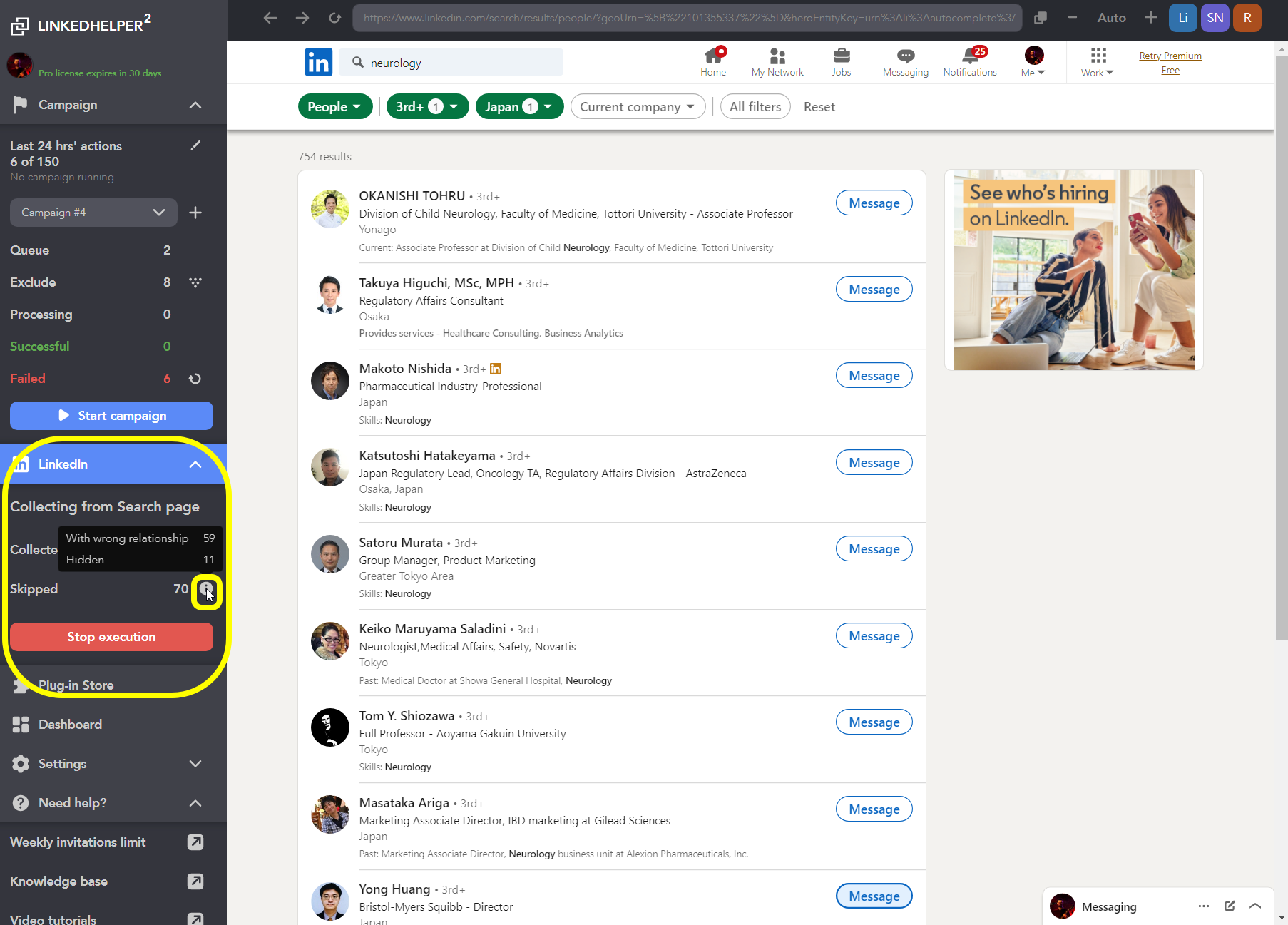Click the Exclude list options icon
The width and height of the screenshot is (1288, 925).
(195, 282)
